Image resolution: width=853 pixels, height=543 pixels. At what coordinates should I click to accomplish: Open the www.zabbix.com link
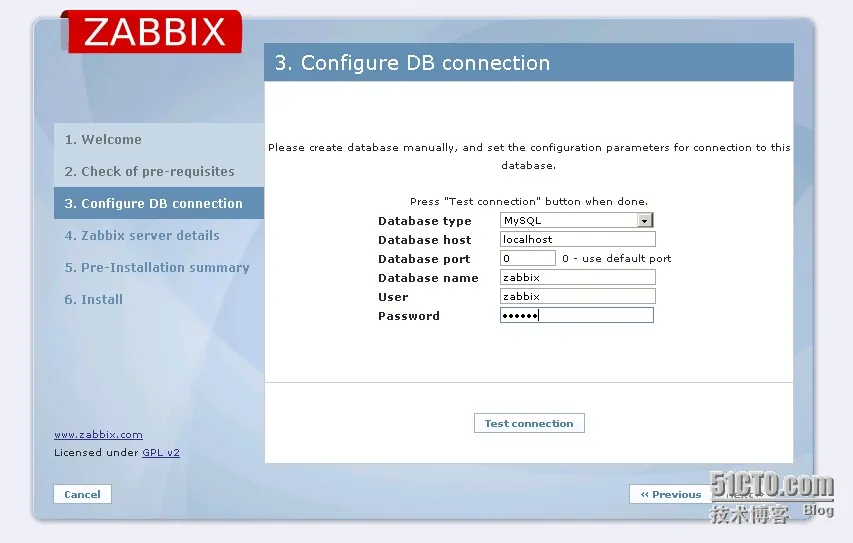pyautogui.click(x=98, y=435)
